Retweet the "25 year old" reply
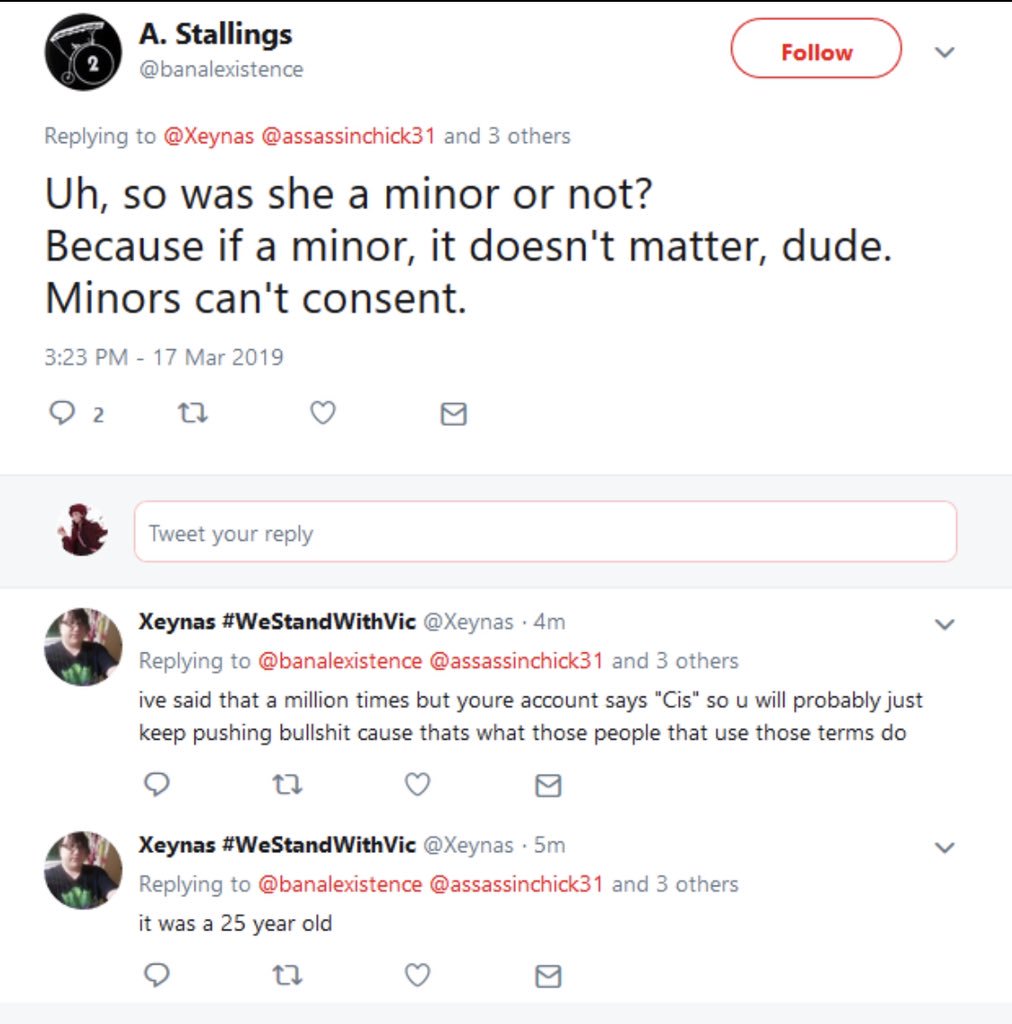The image size is (1012, 1024). pos(287,975)
